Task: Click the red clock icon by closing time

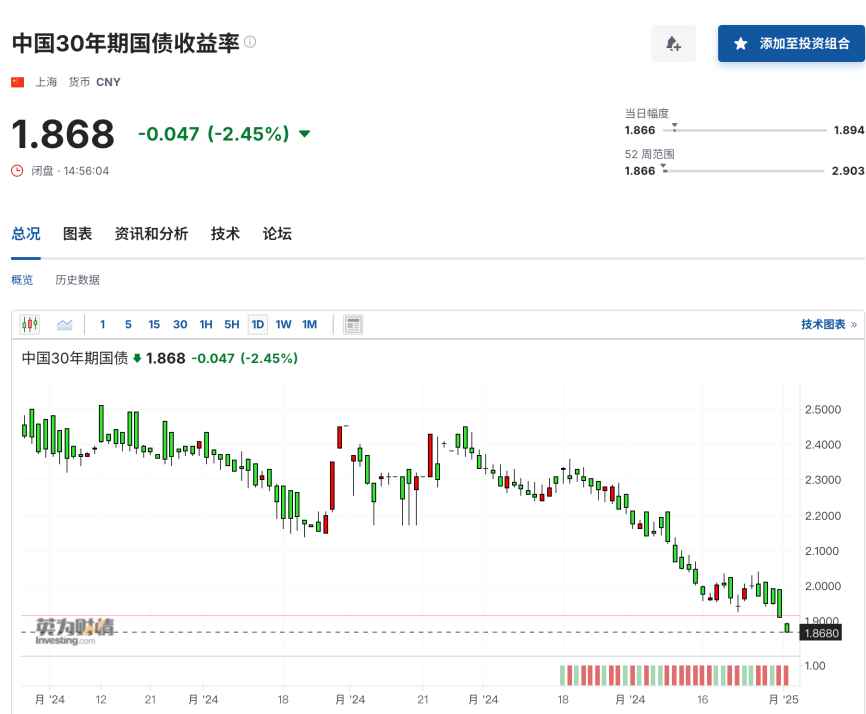Action: (x=17, y=171)
